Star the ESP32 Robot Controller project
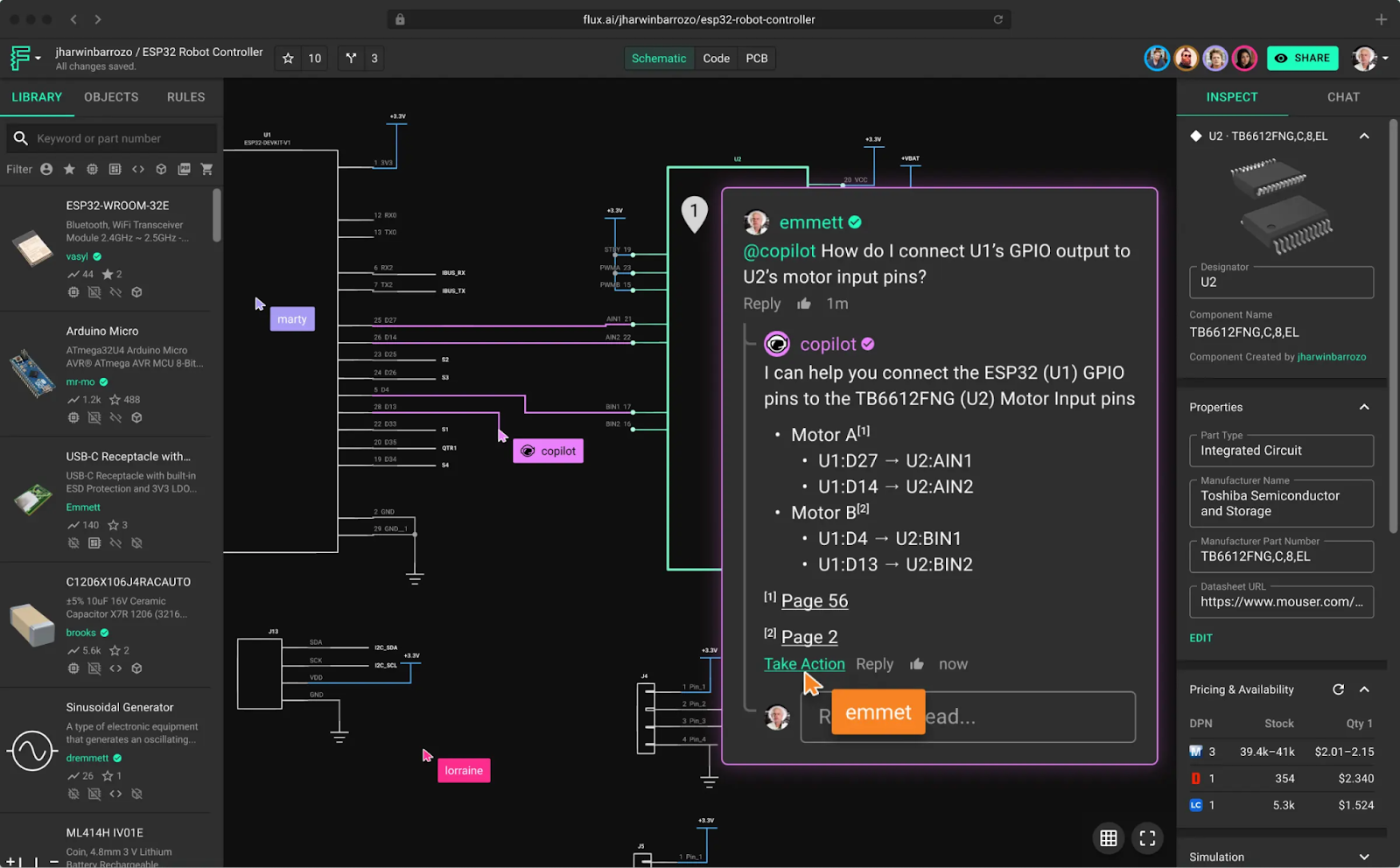 pyautogui.click(x=288, y=58)
